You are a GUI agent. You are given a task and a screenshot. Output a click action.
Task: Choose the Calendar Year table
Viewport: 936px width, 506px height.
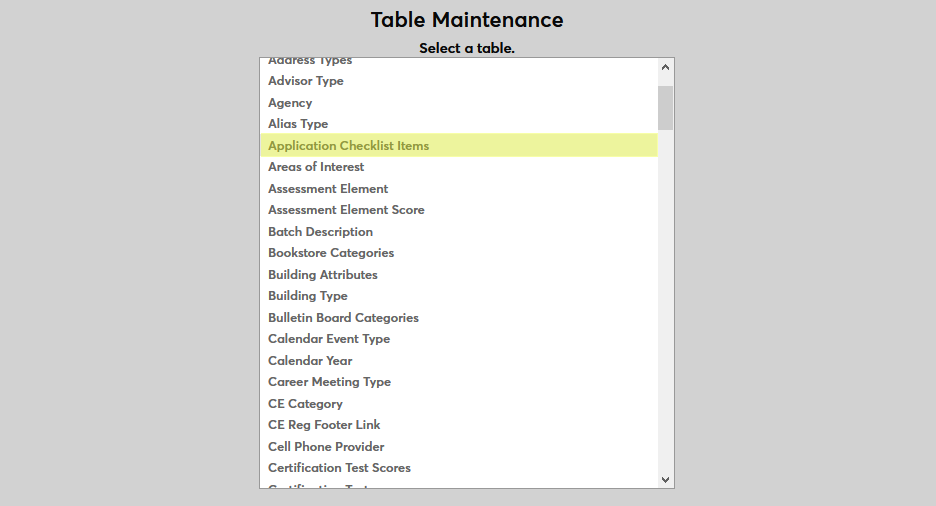coord(310,361)
